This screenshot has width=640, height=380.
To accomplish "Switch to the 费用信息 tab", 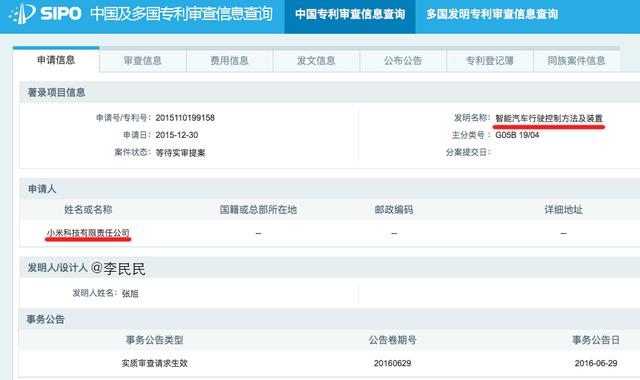I will tap(229, 61).
